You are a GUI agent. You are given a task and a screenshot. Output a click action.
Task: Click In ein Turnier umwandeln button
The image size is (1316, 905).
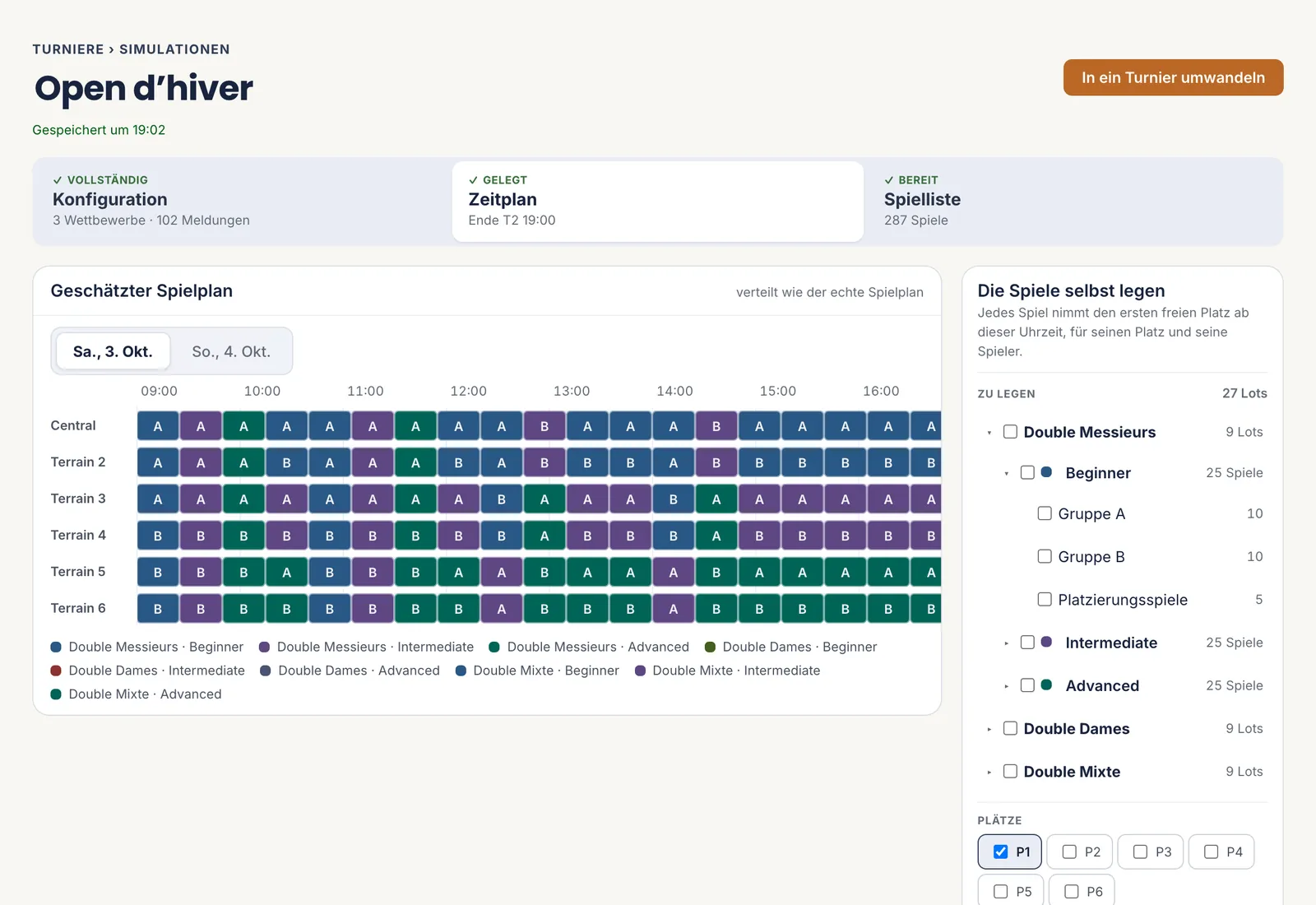[x=1173, y=77]
